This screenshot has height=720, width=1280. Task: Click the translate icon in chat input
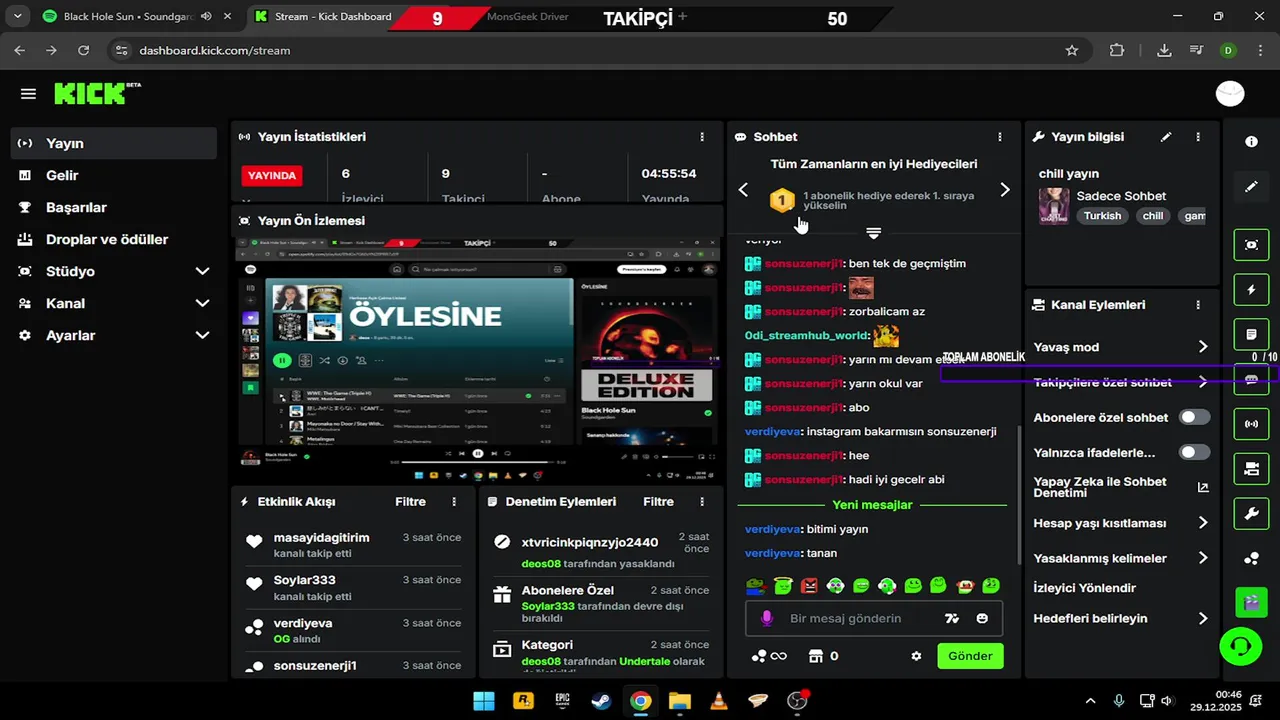pos(952,618)
